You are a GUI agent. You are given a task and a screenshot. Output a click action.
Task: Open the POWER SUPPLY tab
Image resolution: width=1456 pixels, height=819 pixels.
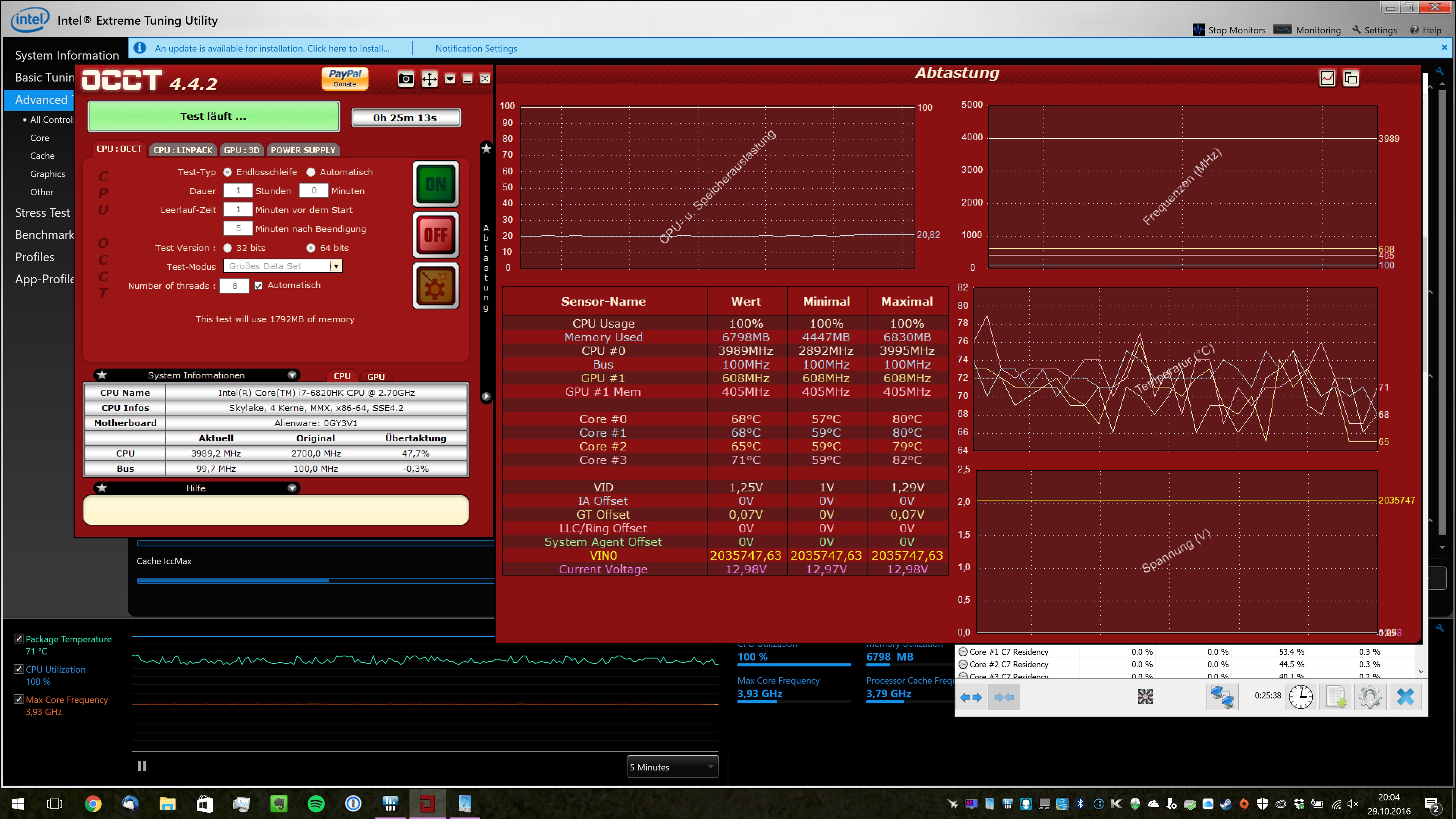pyautogui.click(x=303, y=150)
